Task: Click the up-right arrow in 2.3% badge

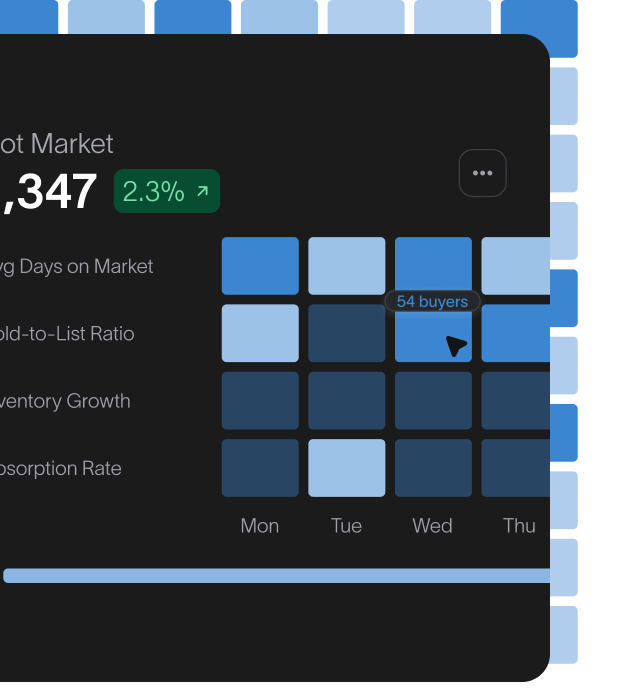Action: [x=203, y=191]
